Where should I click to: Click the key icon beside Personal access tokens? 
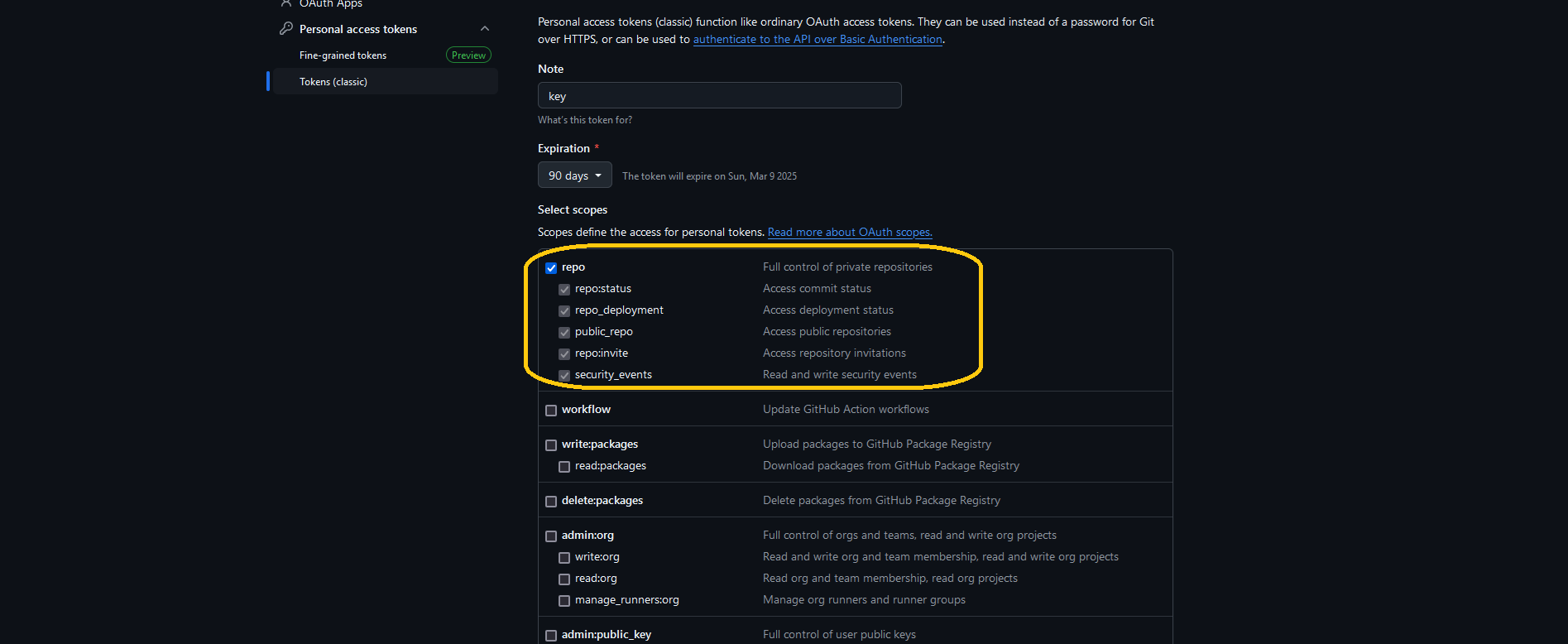click(286, 29)
